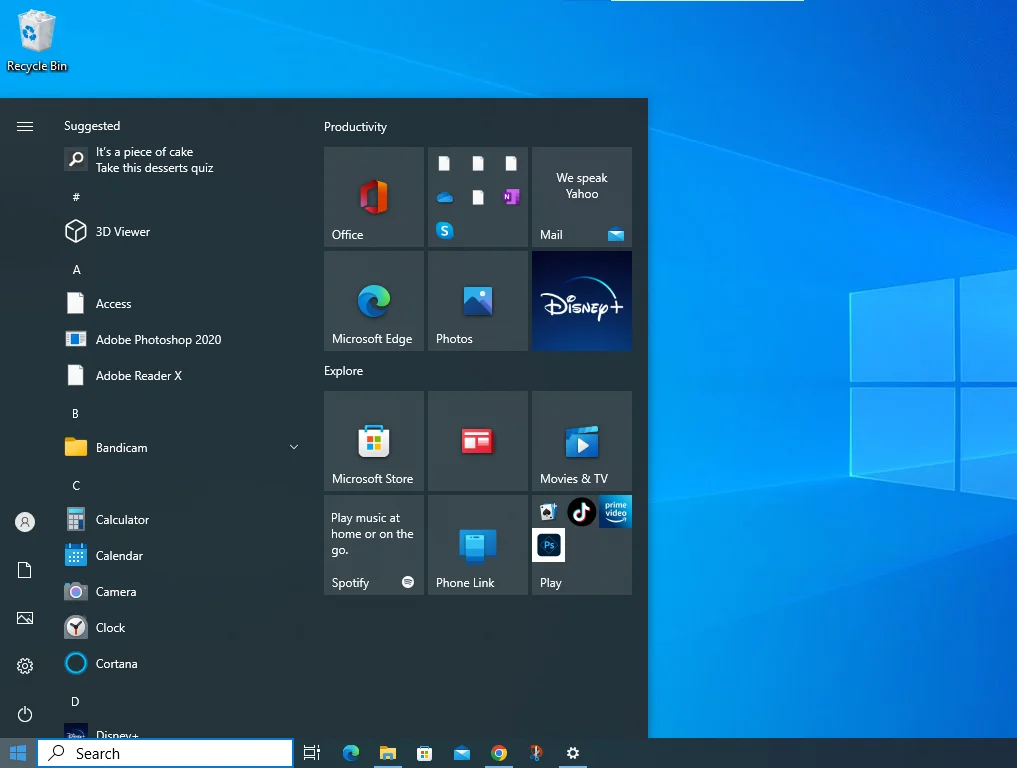The image size is (1017, 768).
Task: Launch the Disney+ tile
Action: [x=582, y=301]
